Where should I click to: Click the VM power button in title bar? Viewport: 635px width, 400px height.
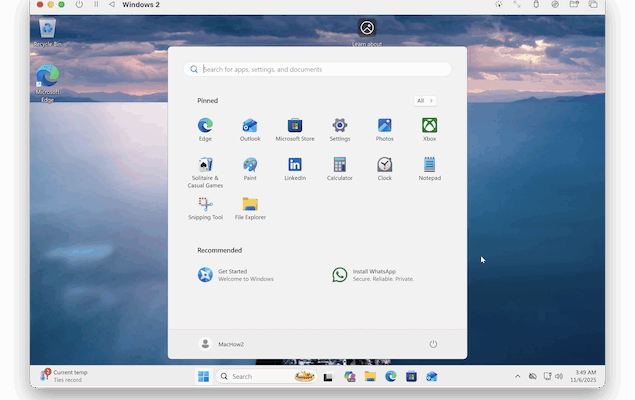click(79, 4)
